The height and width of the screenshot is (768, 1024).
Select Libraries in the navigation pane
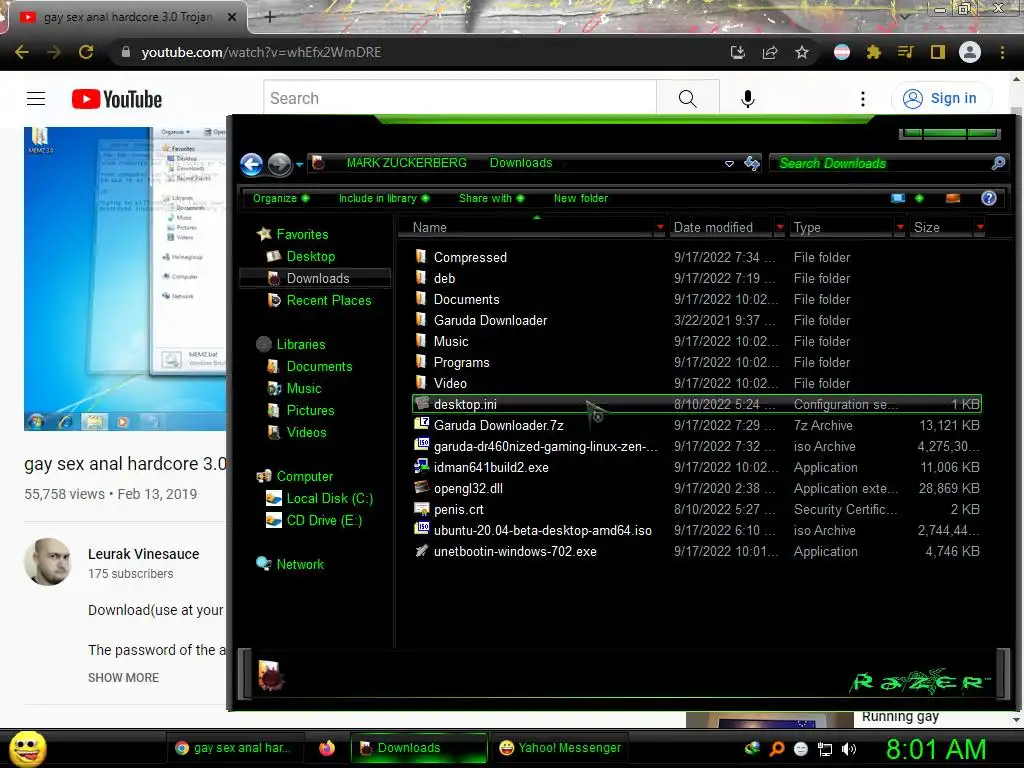[300, 344]
